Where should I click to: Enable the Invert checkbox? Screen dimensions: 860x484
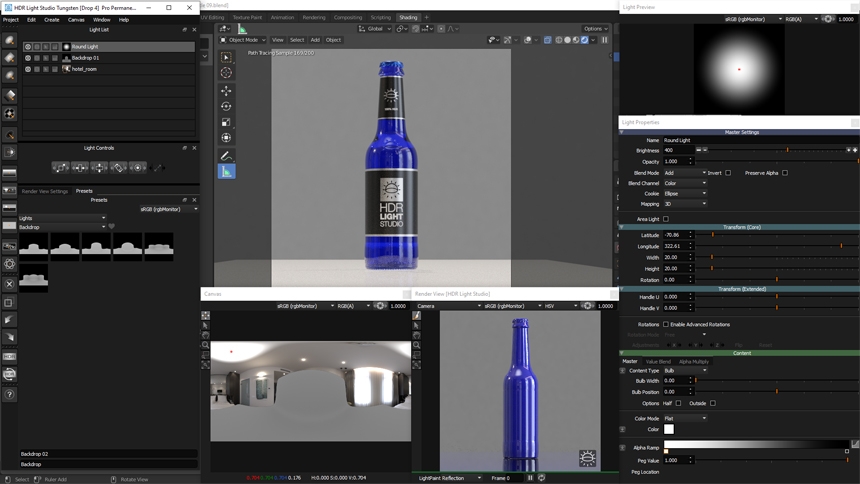728,173
